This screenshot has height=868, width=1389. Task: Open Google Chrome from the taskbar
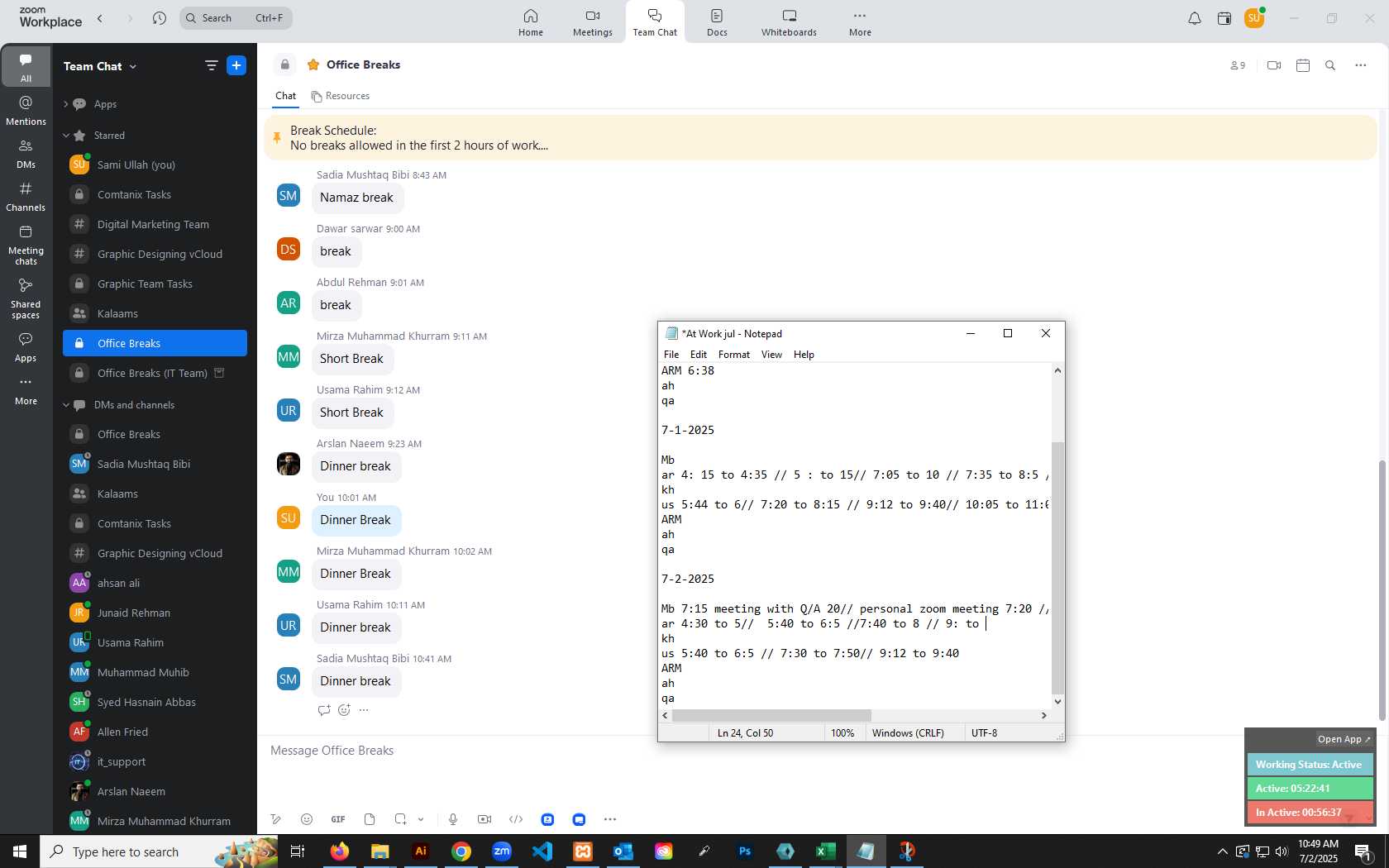click(x=461, y=851)
